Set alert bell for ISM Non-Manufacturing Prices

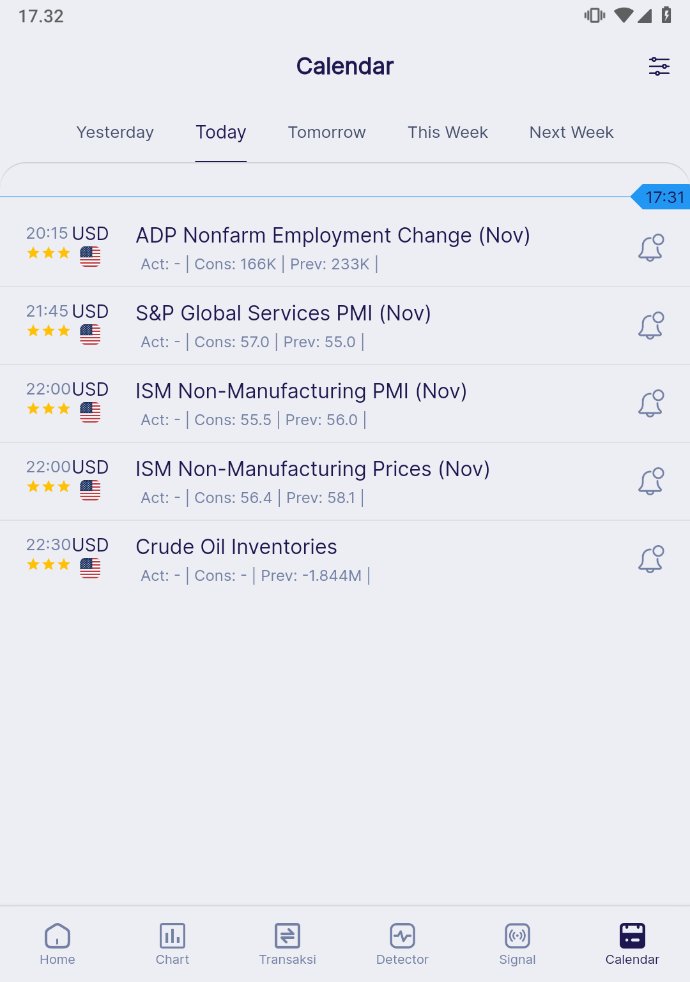pyautogui.click(x=651, y=481)
